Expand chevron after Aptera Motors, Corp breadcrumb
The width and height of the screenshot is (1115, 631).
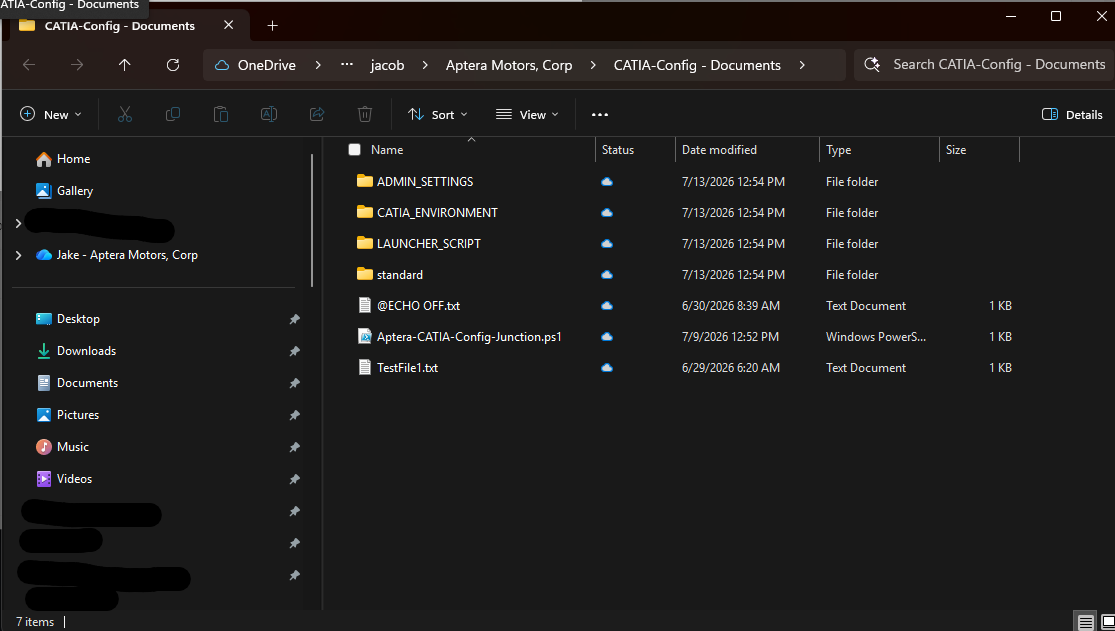593,65
